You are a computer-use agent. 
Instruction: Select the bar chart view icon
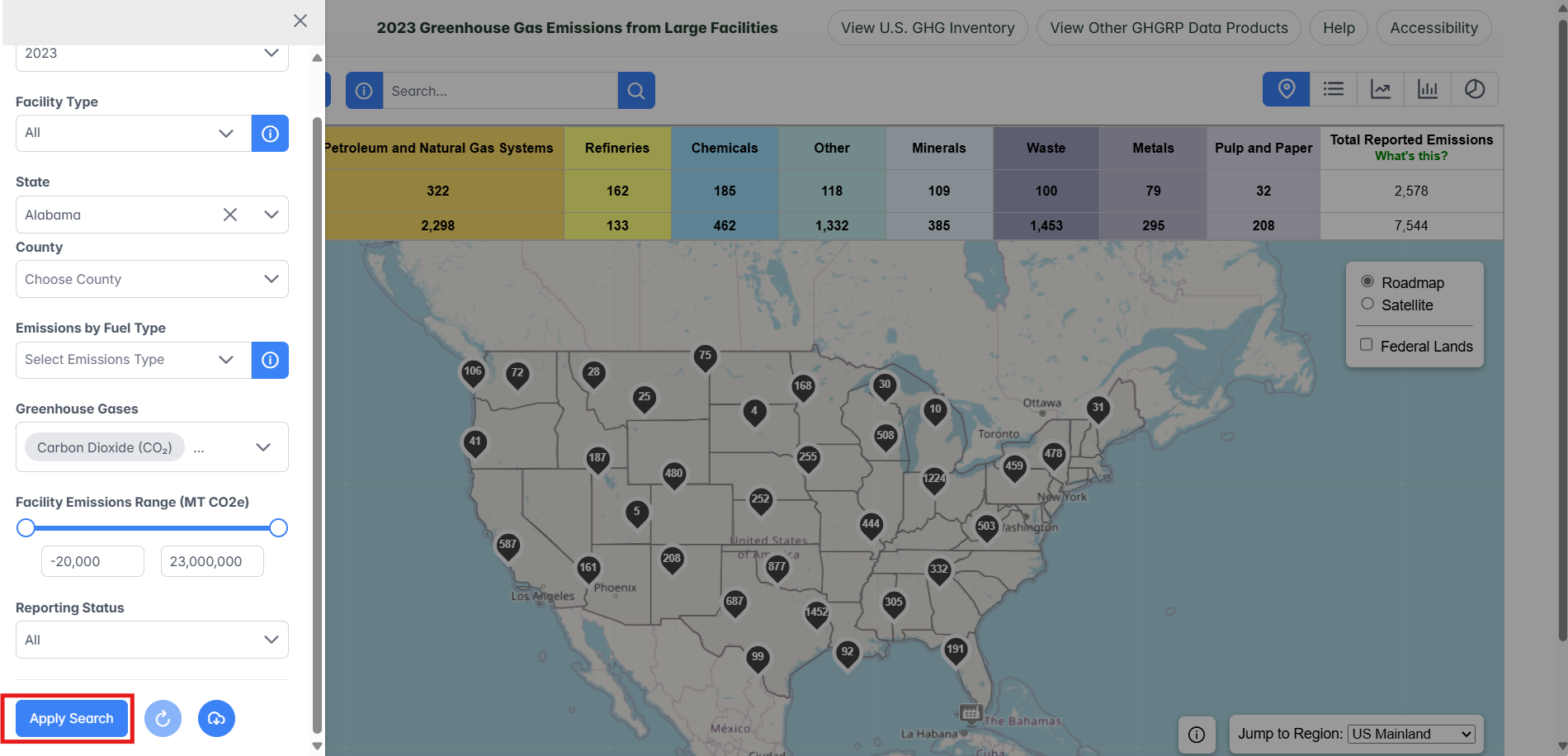point(1428,89)
